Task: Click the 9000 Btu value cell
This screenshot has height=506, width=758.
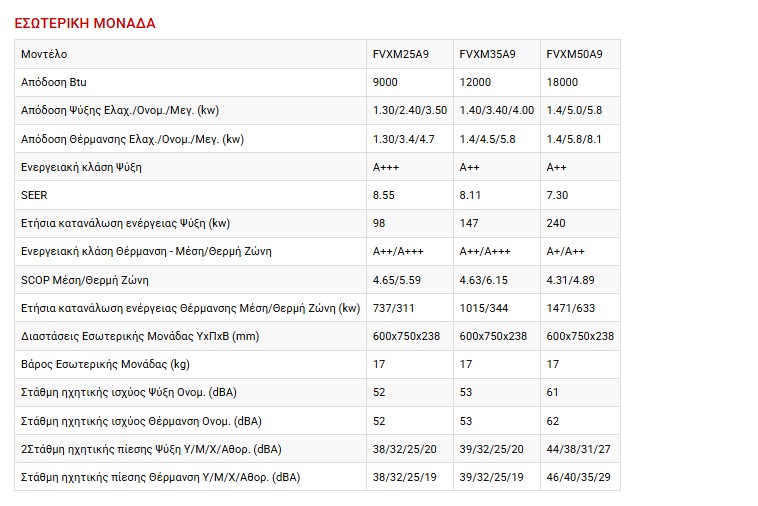Action: [385, 82]
